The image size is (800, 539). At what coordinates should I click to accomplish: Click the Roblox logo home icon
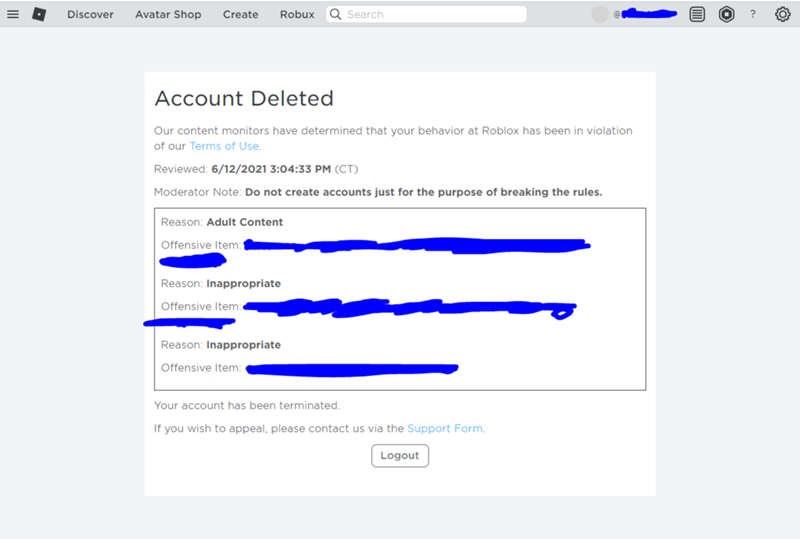pos(39,15)
